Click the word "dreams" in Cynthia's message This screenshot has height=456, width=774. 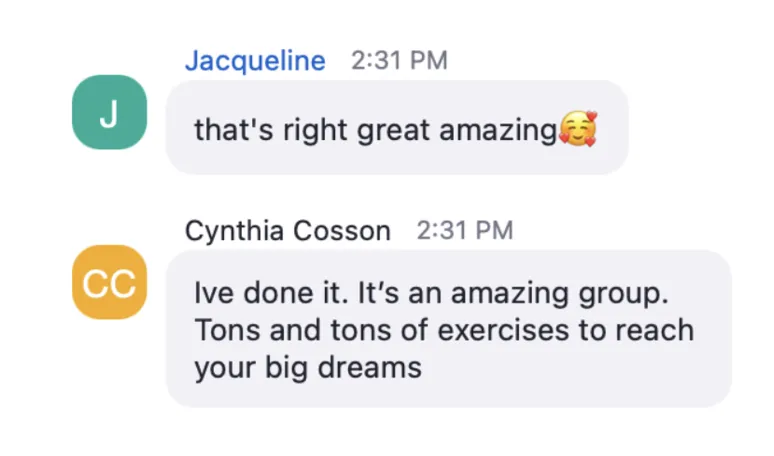370,368
